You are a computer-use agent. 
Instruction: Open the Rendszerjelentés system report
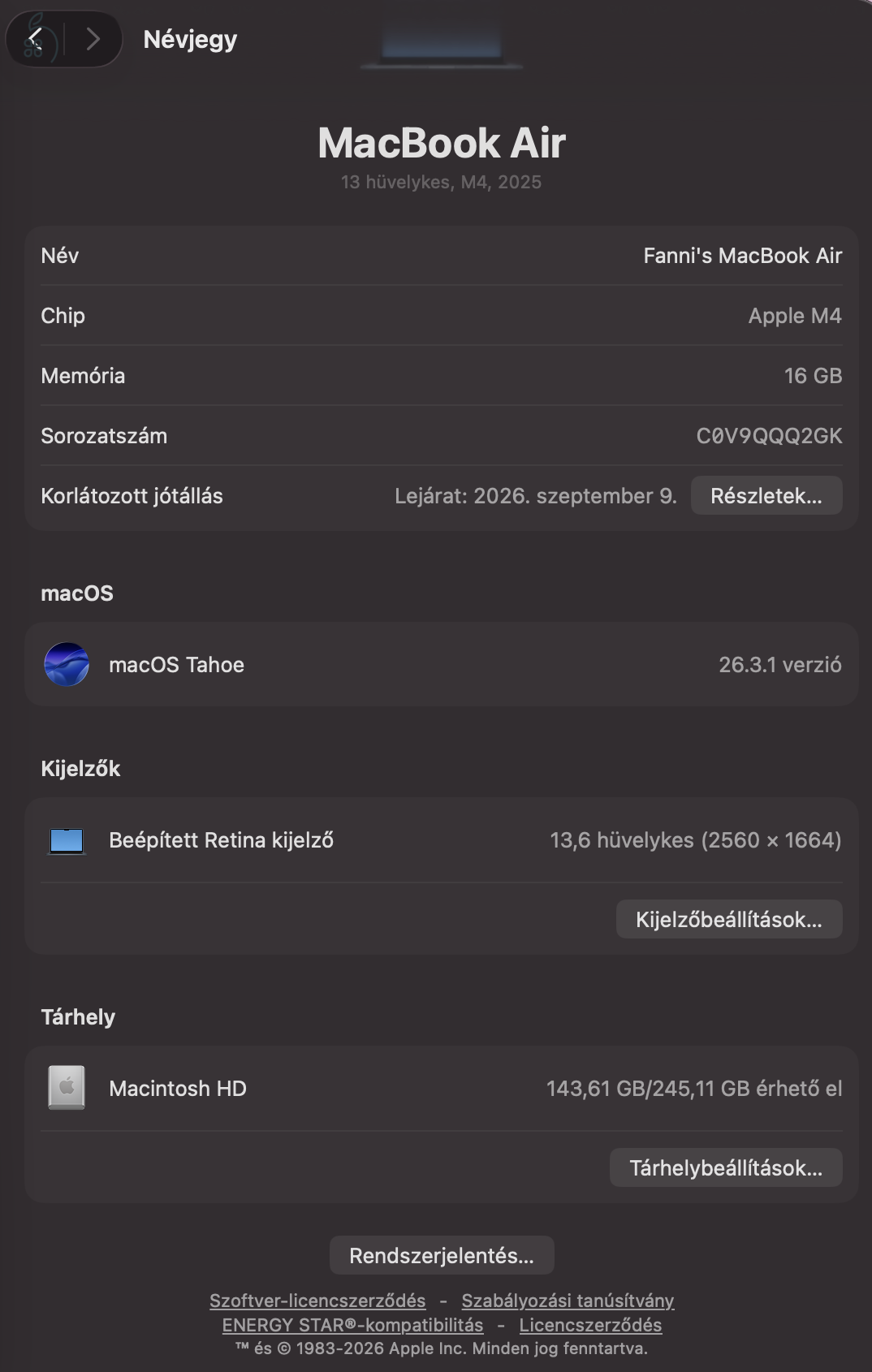[x=442, y=1255]
